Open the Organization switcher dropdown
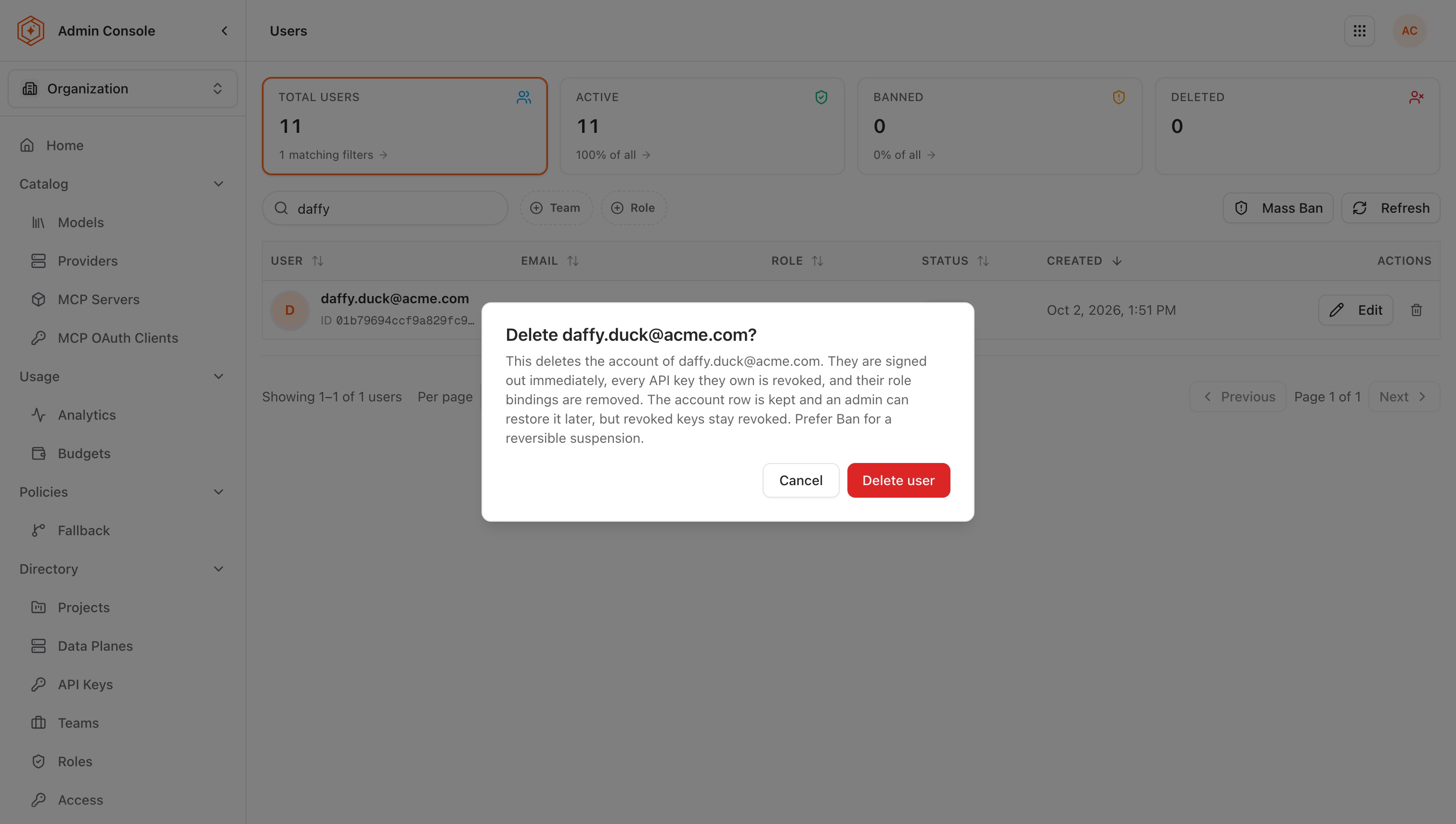The image size is (1456, 824). click(x=122, y=89)
